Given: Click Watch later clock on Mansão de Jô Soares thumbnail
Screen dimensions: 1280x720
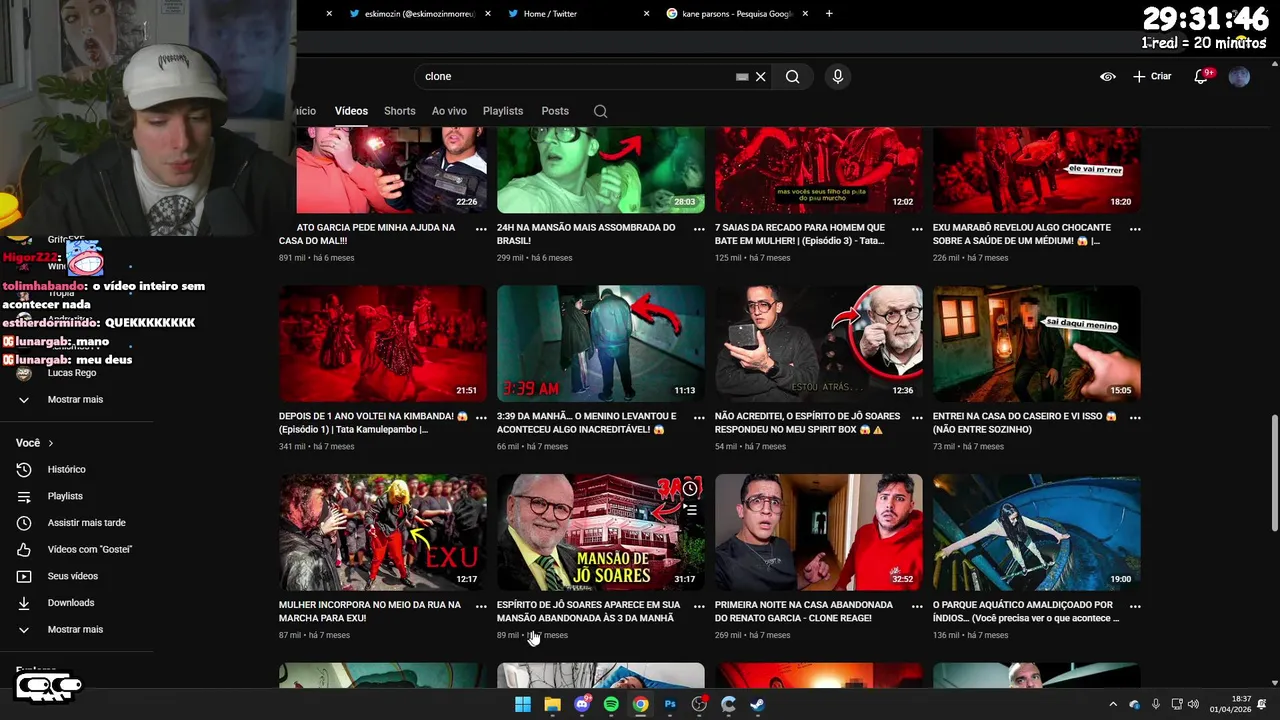Looking at the screenshot, I should point(690,488).
